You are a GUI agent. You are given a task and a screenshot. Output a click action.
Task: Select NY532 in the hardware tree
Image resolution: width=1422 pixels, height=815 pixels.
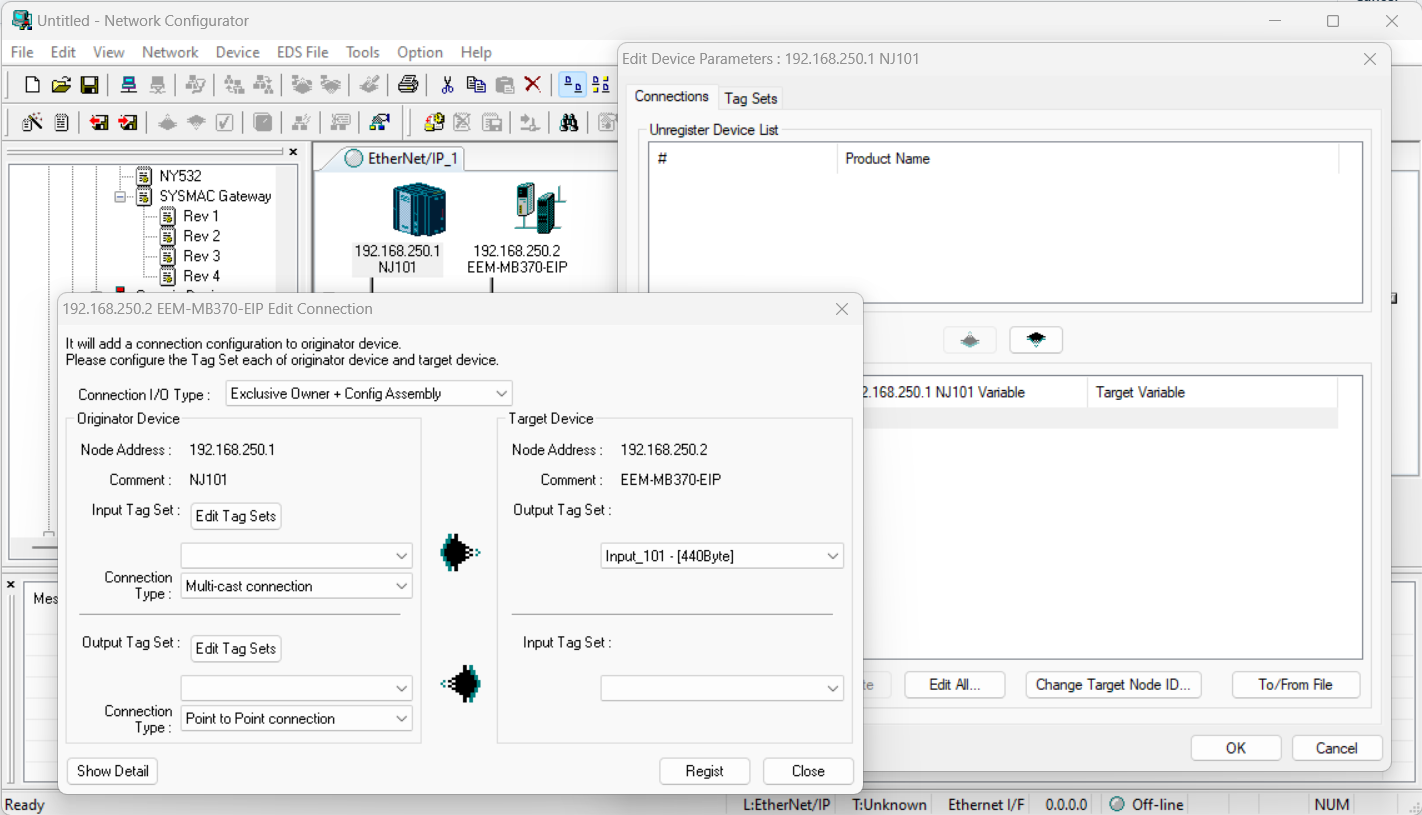180,176
